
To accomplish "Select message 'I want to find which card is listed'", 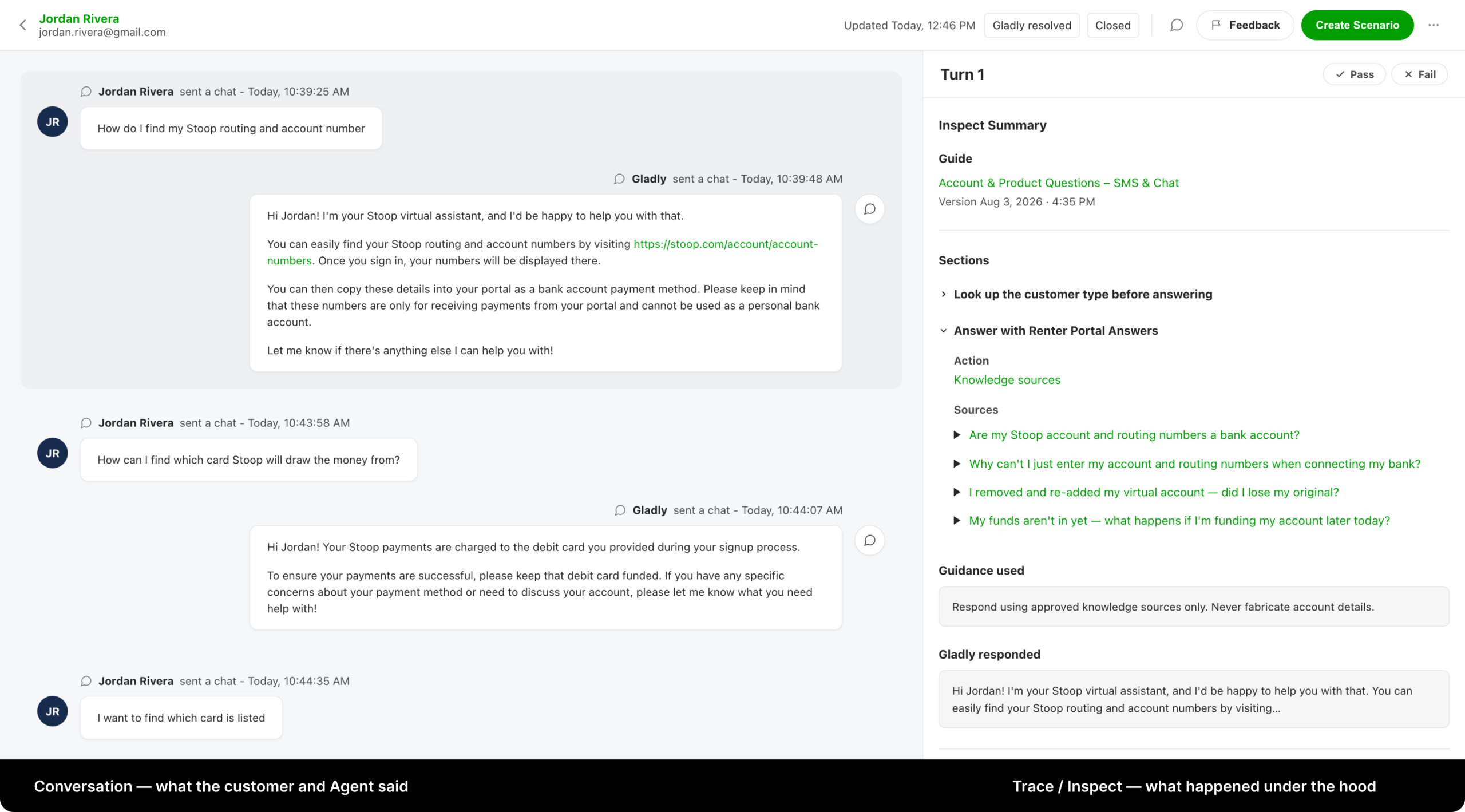I will 181,718.
